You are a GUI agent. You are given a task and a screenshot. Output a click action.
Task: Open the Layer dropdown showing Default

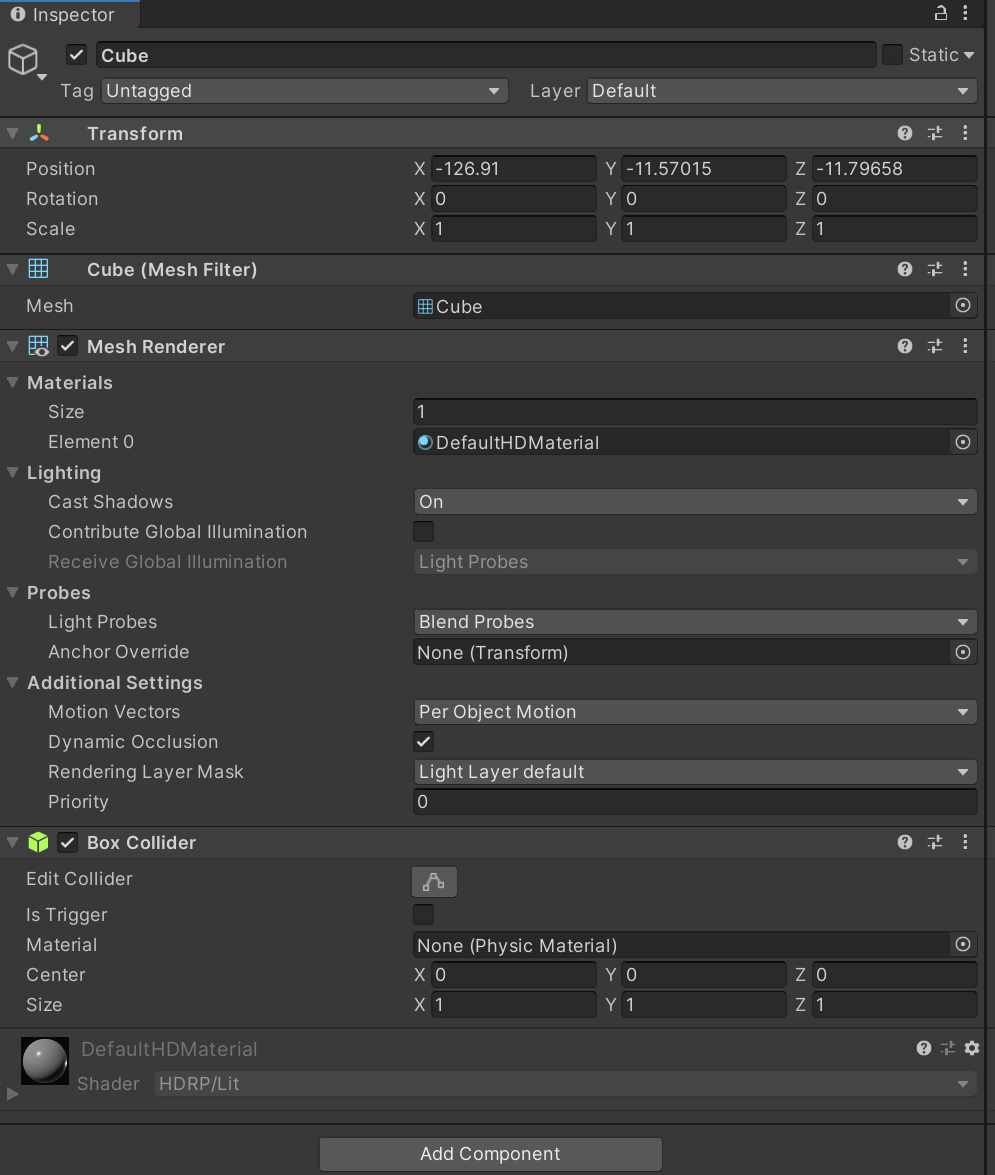pos(781,91)
